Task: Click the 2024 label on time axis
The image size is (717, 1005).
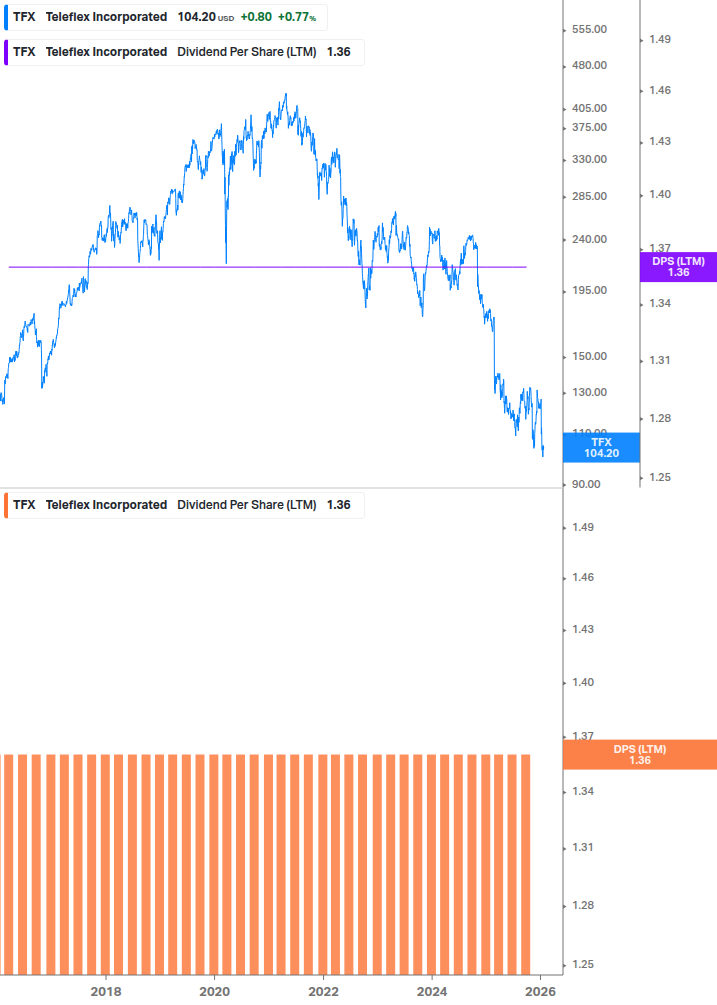Action: (432, 992)
